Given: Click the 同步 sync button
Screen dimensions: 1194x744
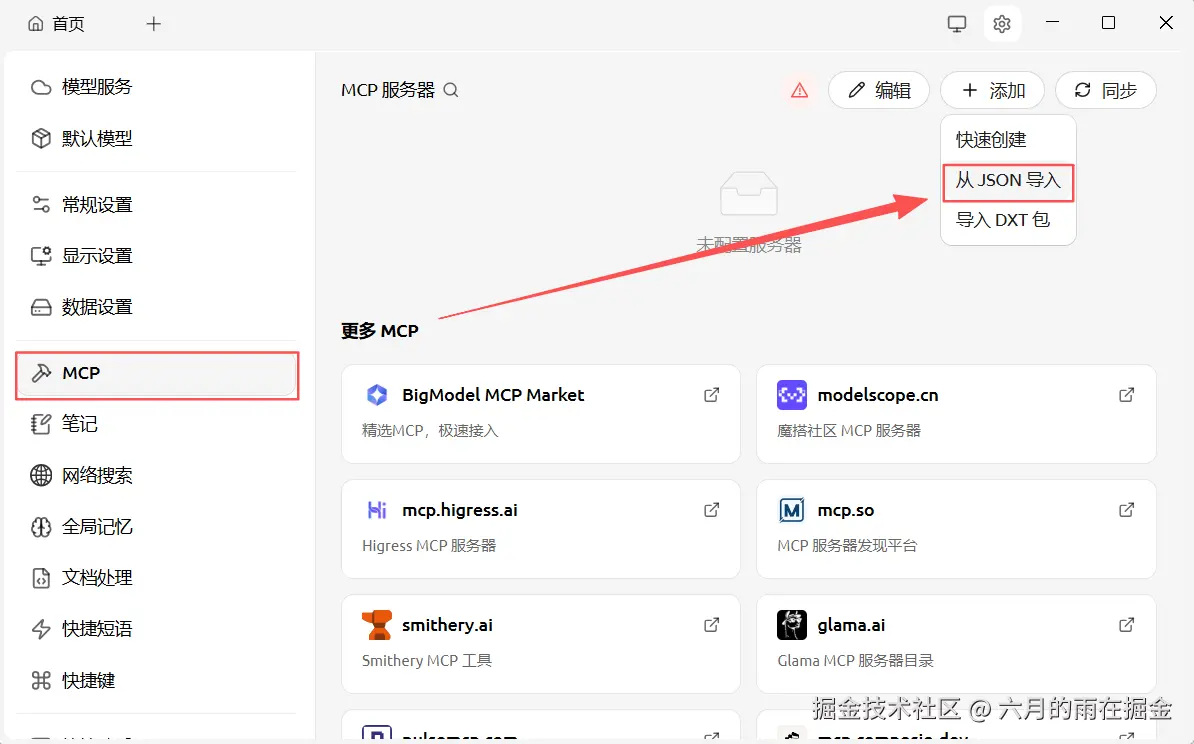Looking at the screenshot, I should (x=1106, y=91).
